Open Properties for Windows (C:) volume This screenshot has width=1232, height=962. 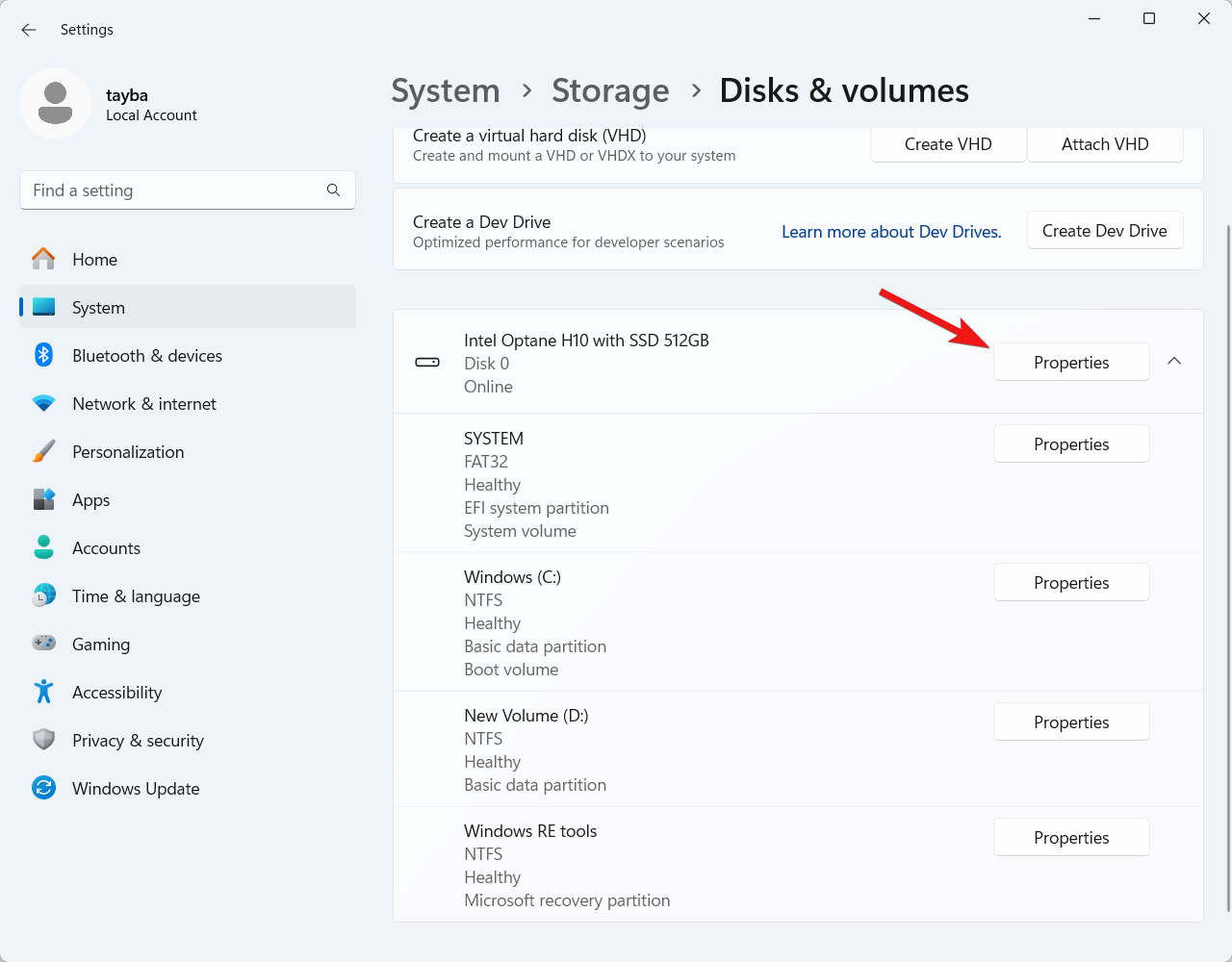point(1071,583)
